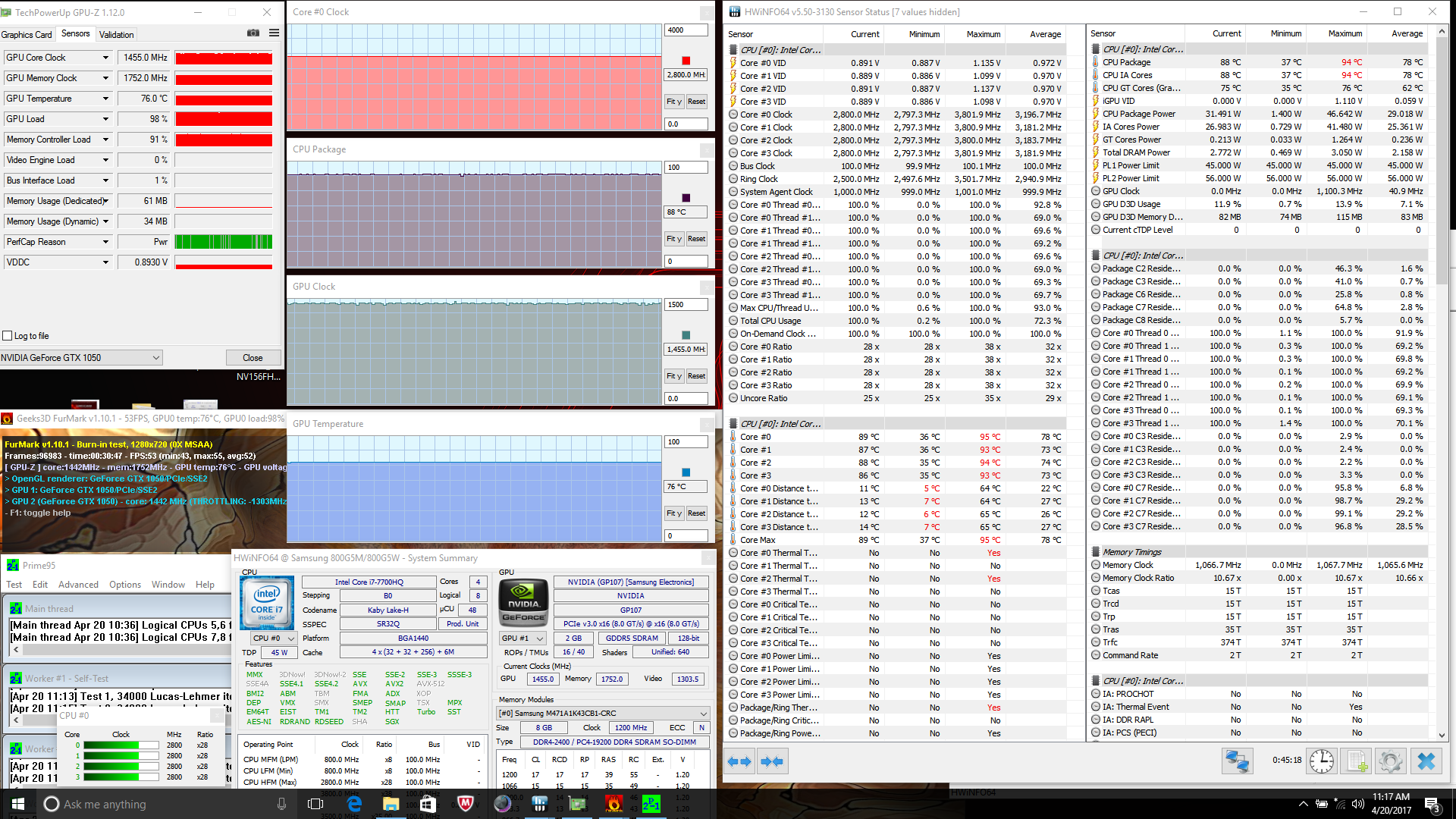Open the Windows Store taskbar icon
This screenshot has width=1456, height=819.
click(428, 804)
